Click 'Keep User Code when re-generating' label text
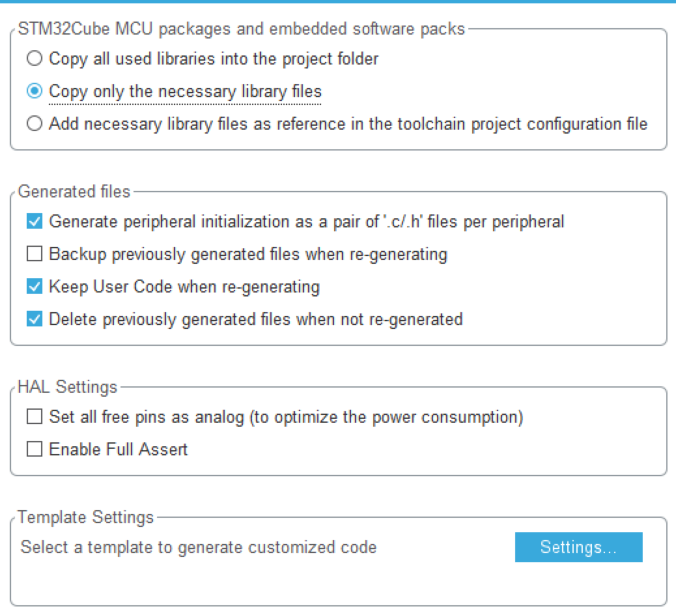676x611 pixels. tap(184, 287)
